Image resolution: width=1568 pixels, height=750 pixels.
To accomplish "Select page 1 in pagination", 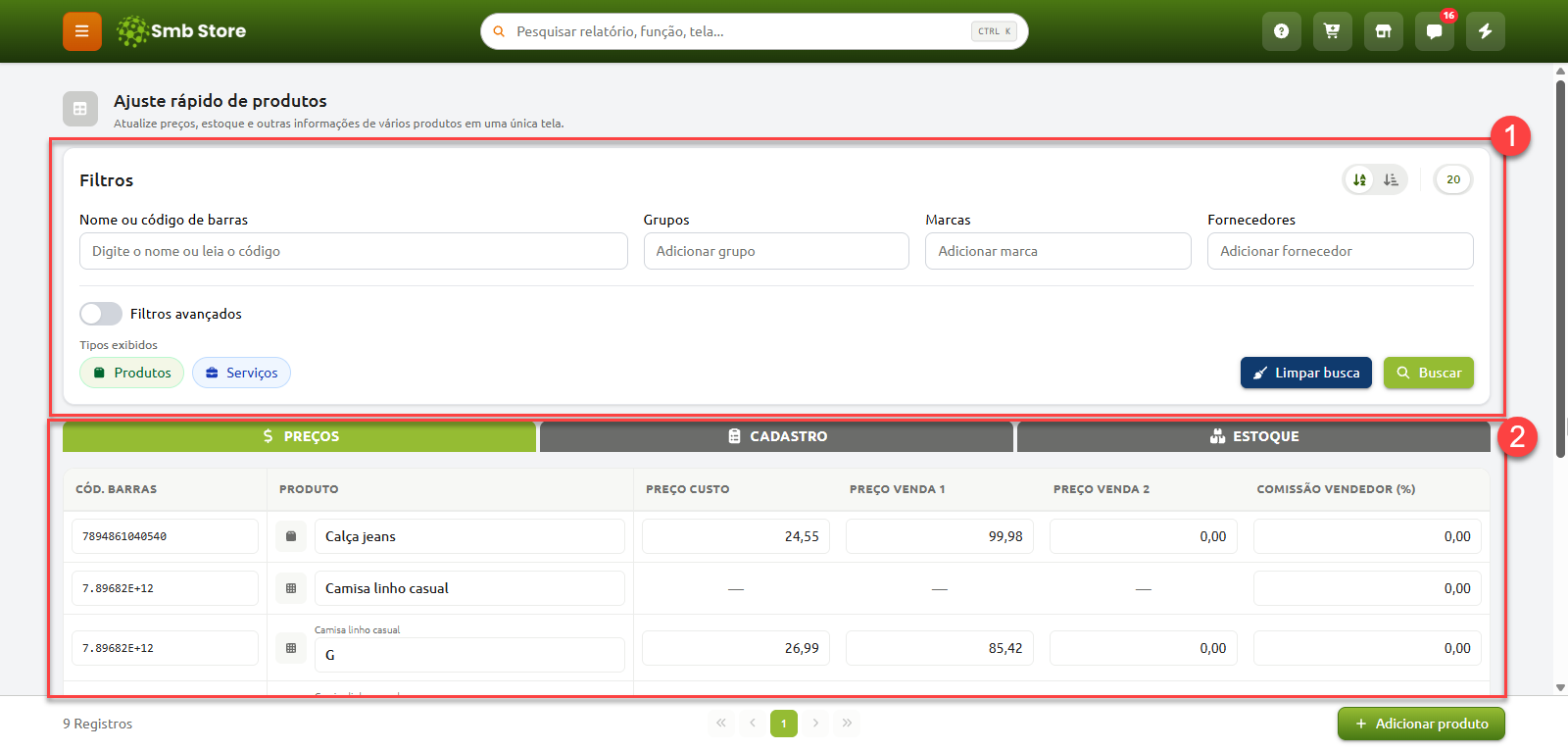I will 784,724.
